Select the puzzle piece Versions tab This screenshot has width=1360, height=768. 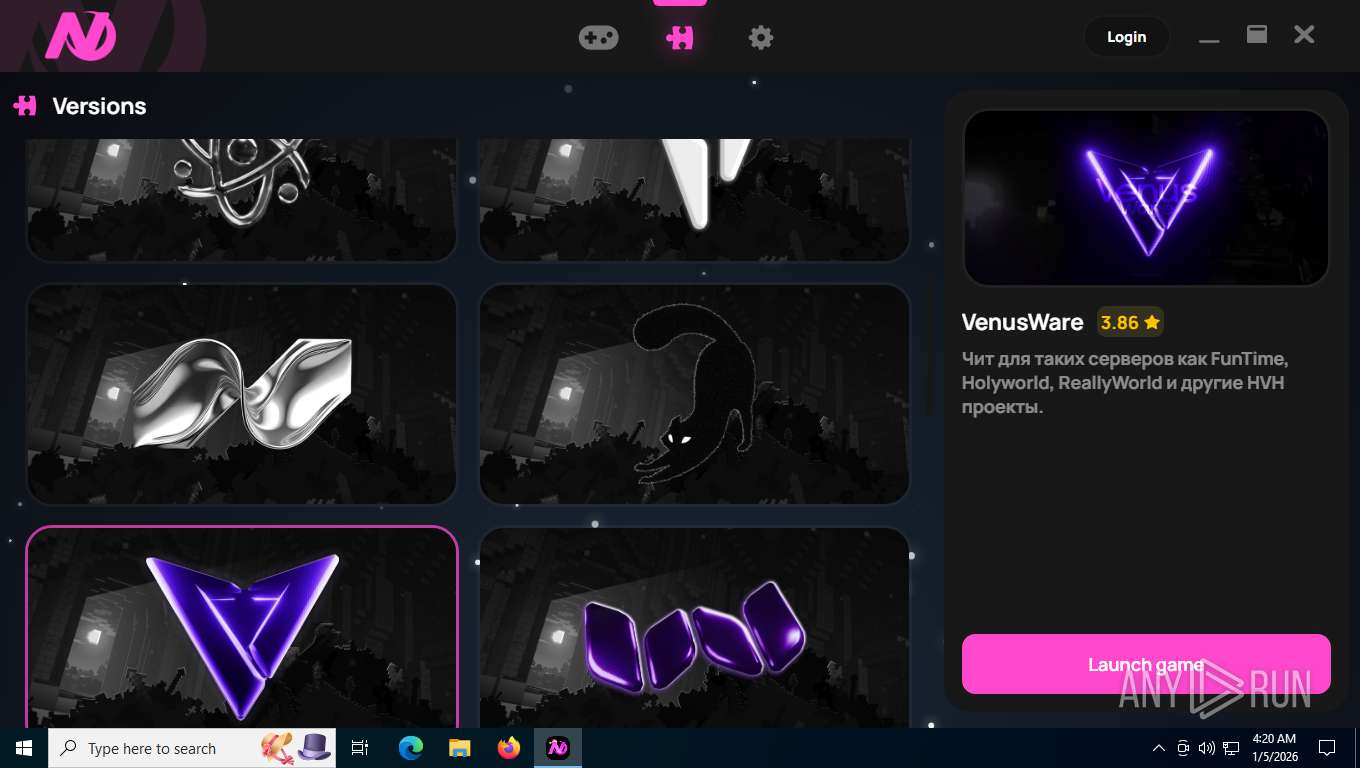click(x=680, y=37)
